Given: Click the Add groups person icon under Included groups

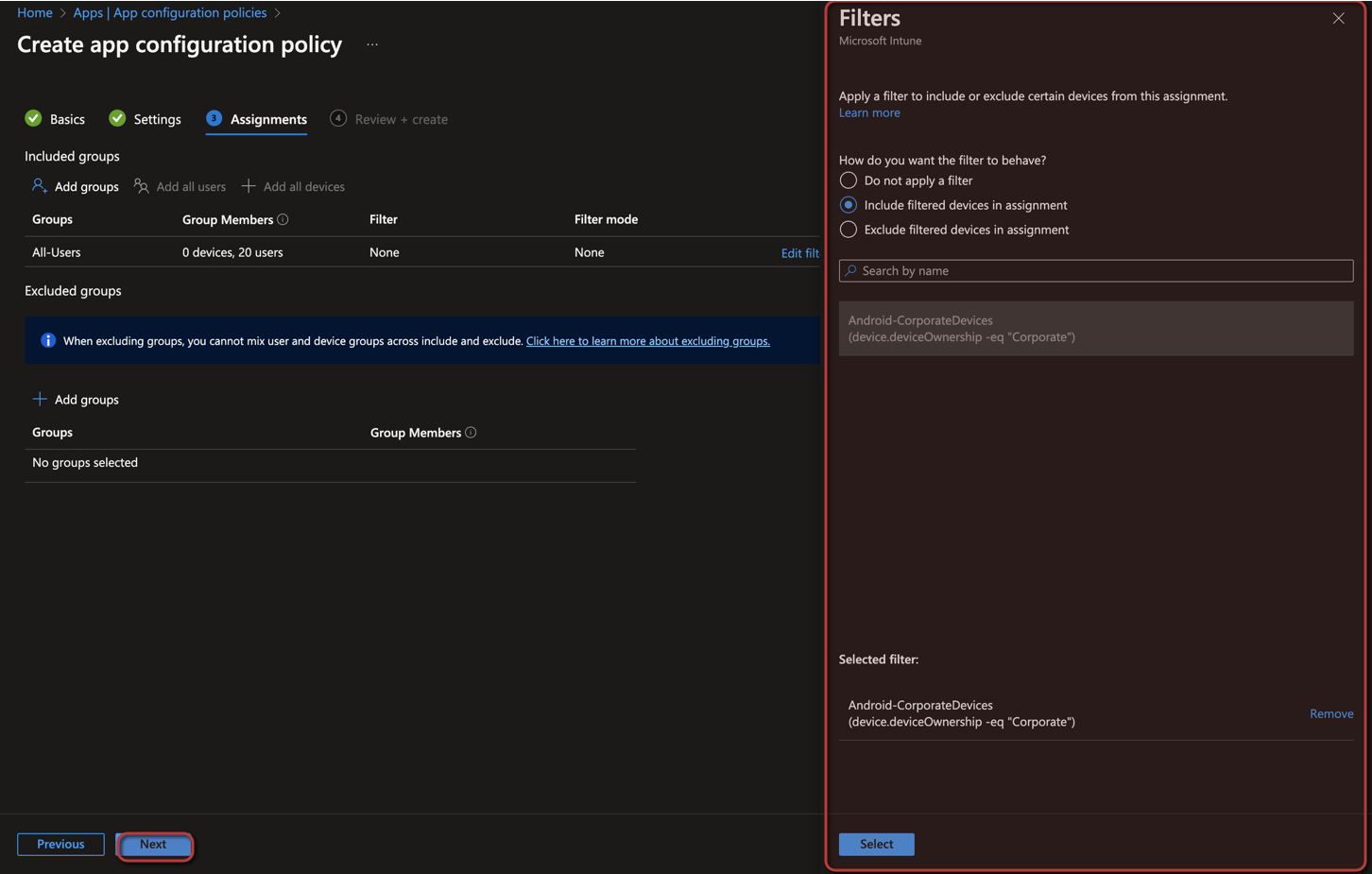Looking at the screenshot, I should point(39,186).
